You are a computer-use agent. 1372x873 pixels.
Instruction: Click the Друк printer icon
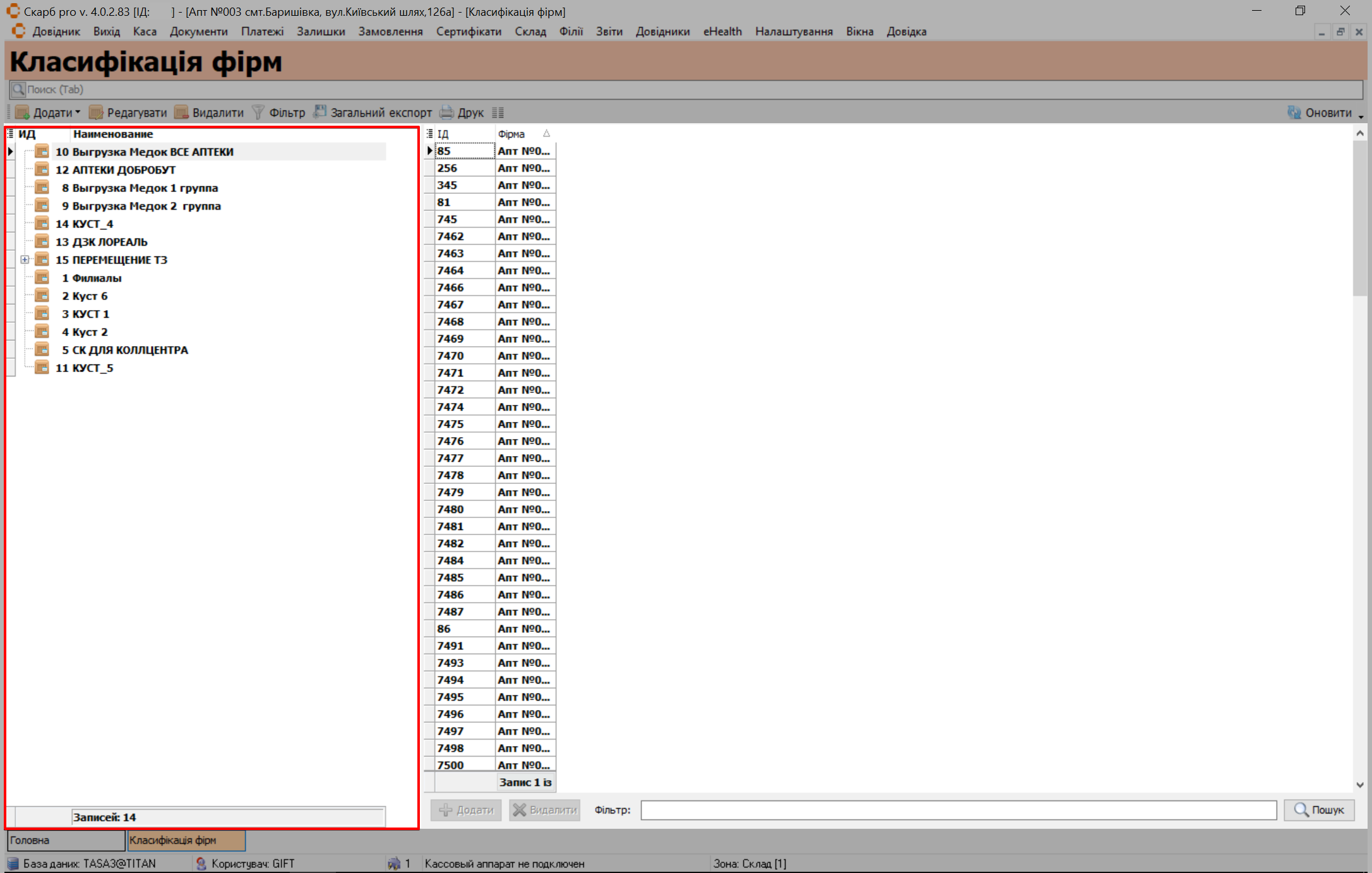446,113
